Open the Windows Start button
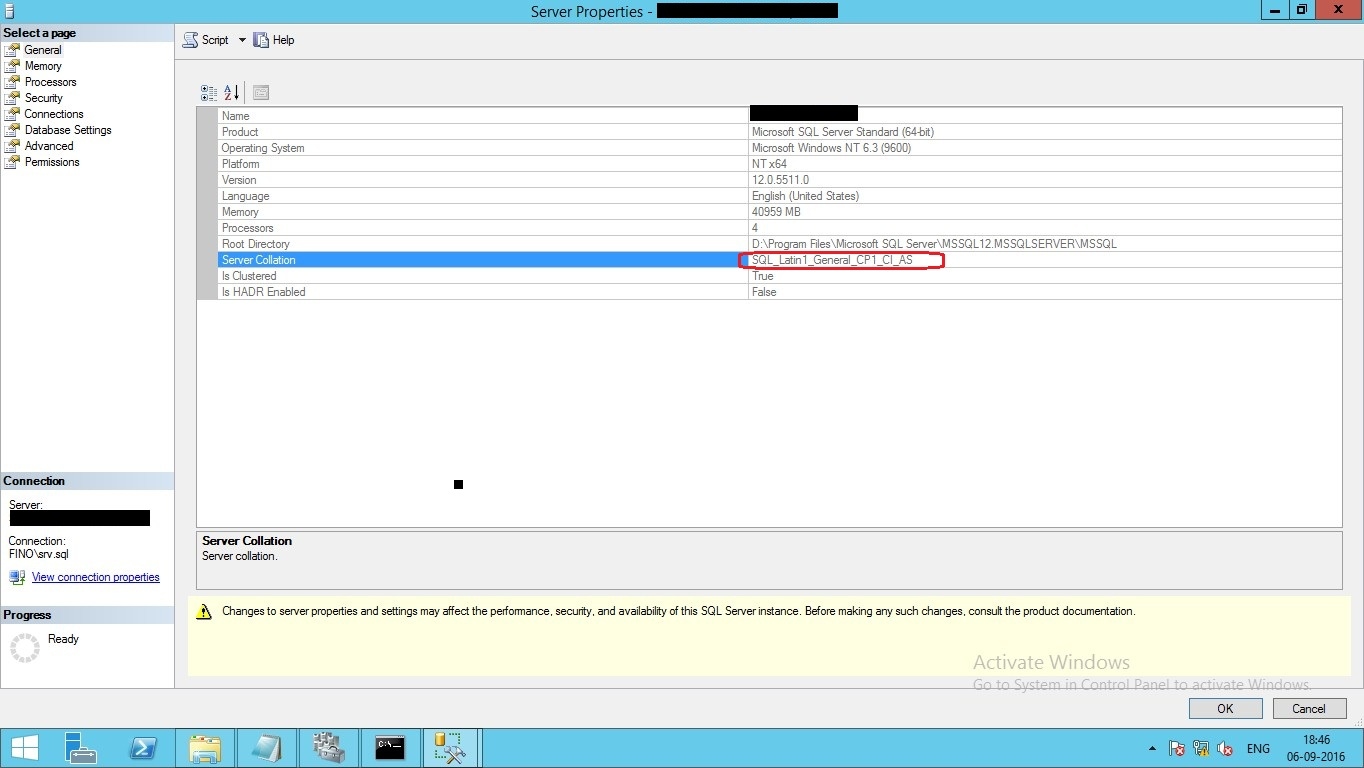 click(24, 748)
